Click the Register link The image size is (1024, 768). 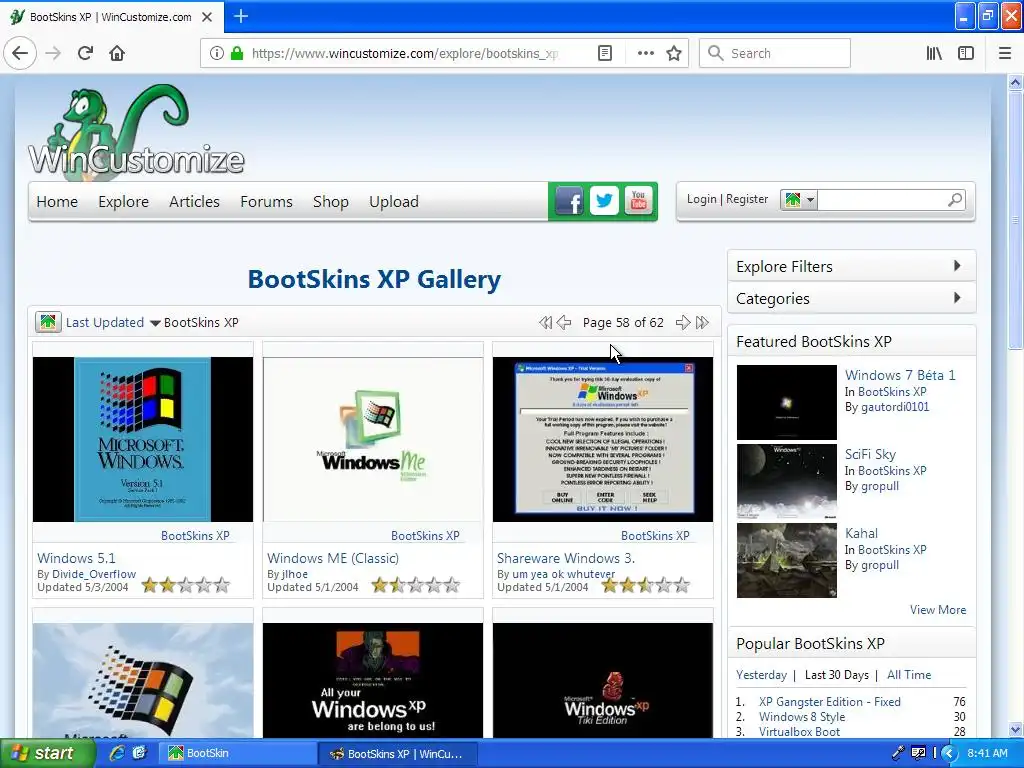point(746,199)
